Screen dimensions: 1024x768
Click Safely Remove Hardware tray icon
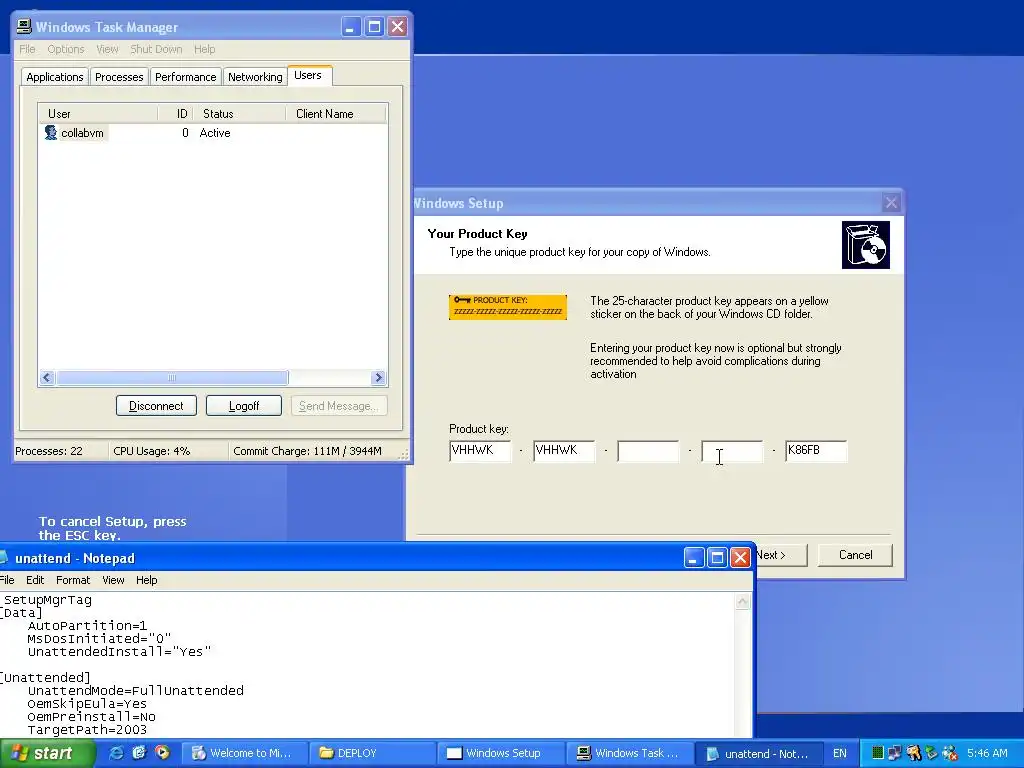pos(931,753)
